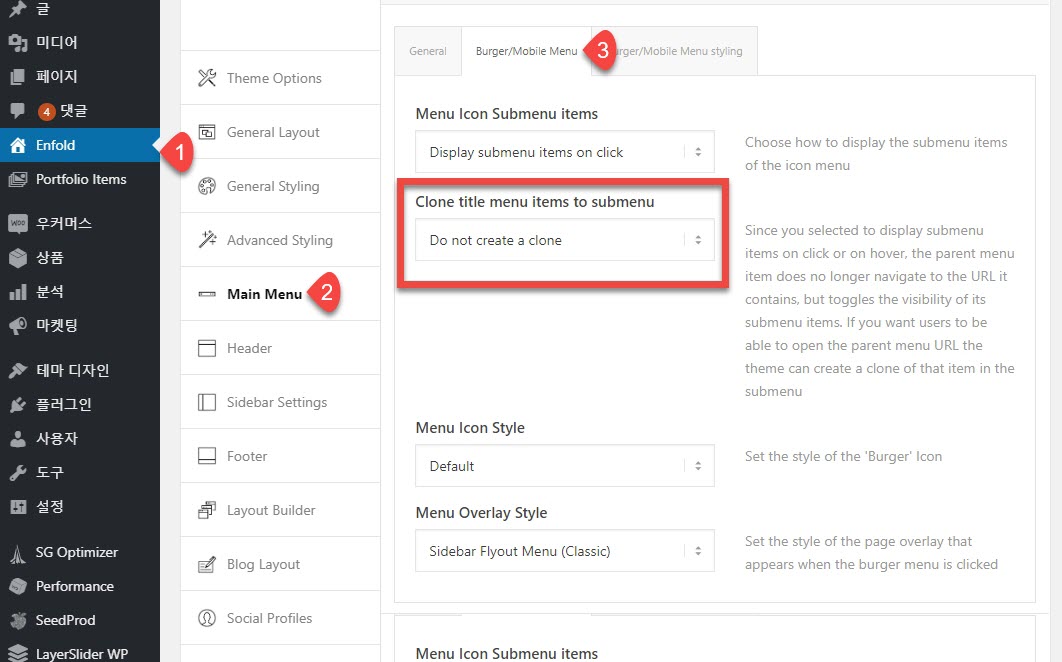This screenshot has width=1062, height=662.
Task: Click the pages icon beside 페이지
Action: [x=18, y=77]
